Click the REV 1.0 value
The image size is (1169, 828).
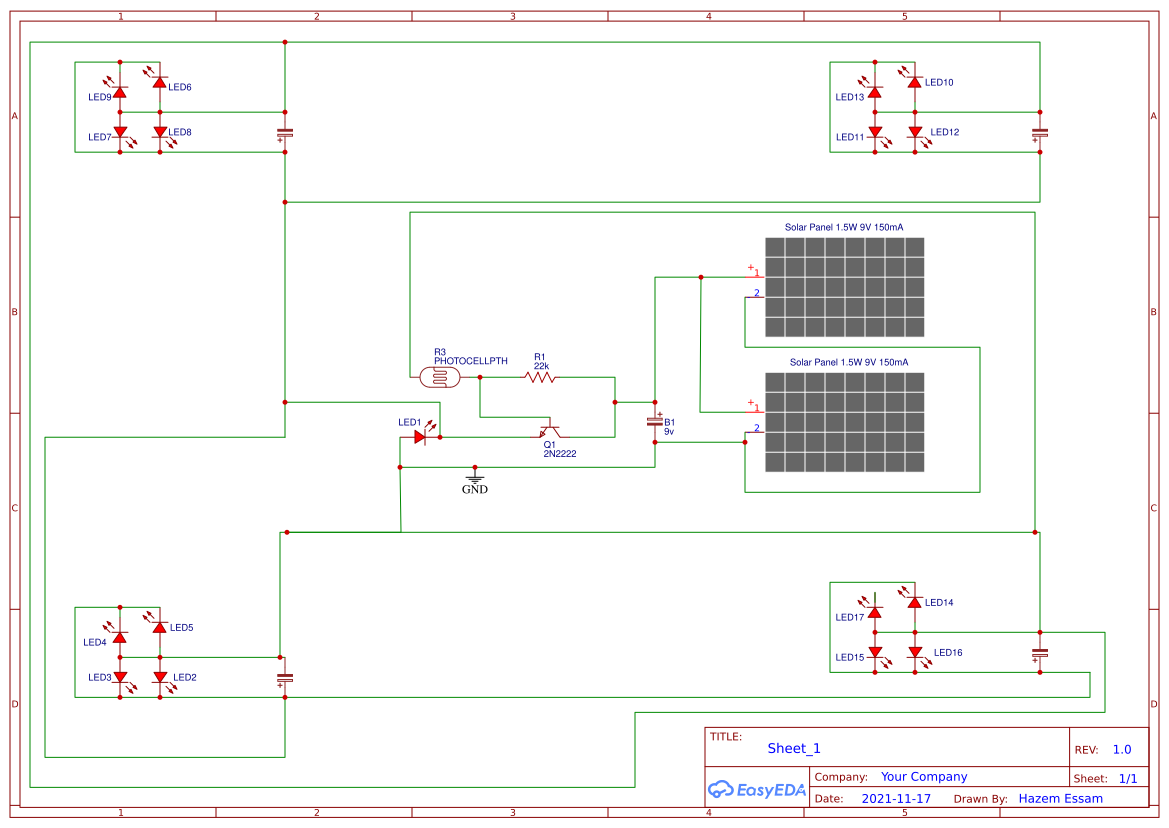pos(1121,749)
